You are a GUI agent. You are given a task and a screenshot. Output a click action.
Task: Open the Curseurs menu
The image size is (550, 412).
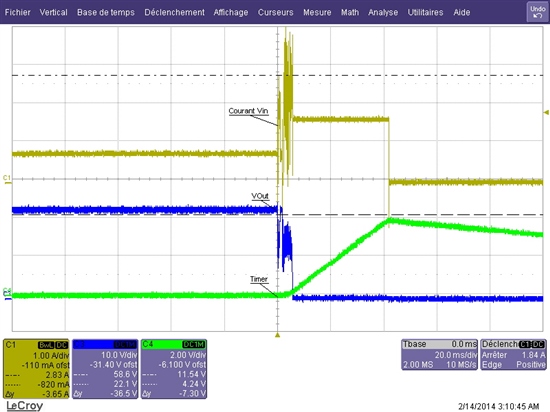tap(275, 12)
